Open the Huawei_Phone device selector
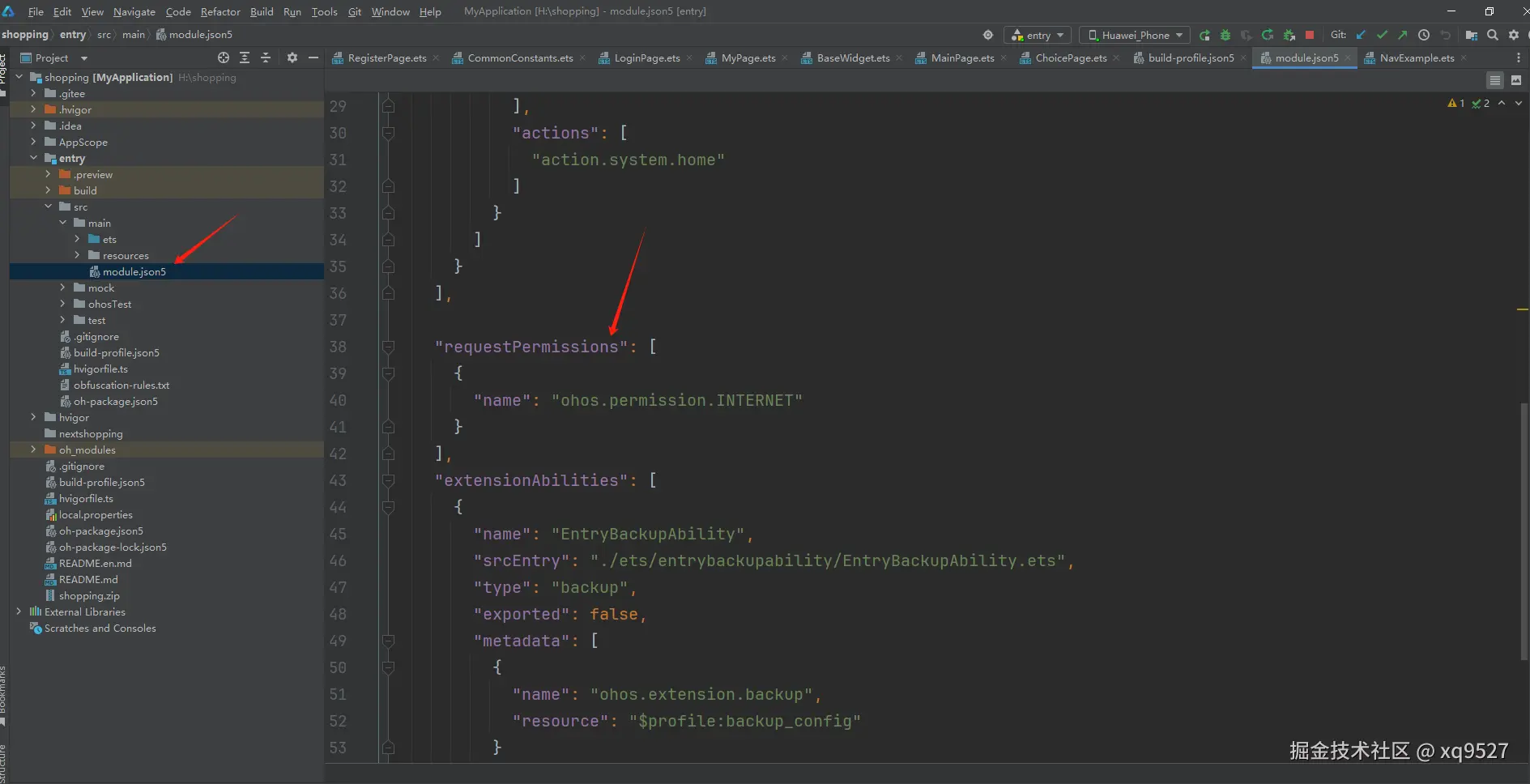1530x784 pixels. [x=1135, y=35]
